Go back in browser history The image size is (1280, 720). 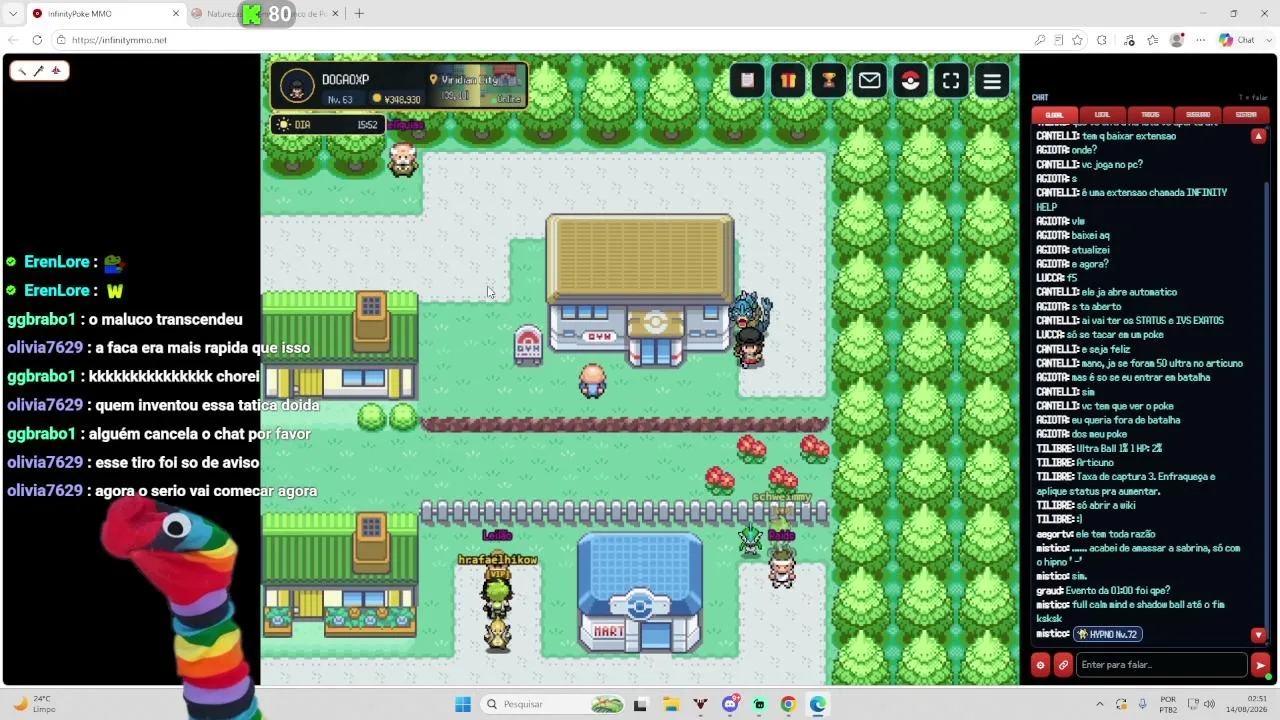pyautogui.click(x=13, y=40)
